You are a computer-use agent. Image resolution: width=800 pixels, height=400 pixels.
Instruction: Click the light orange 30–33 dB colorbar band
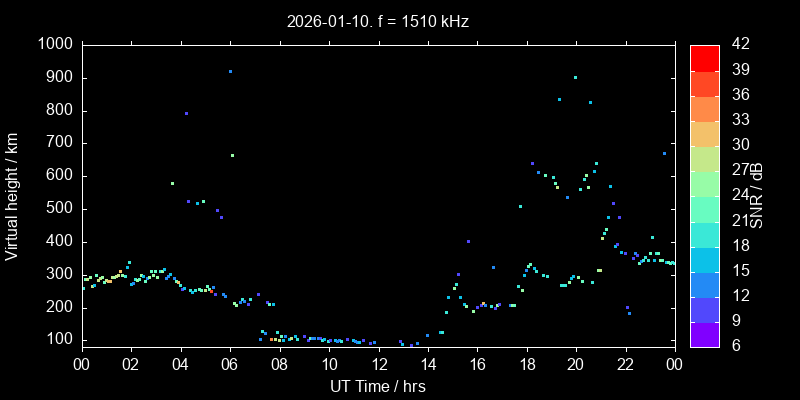[x=704, y=133]
